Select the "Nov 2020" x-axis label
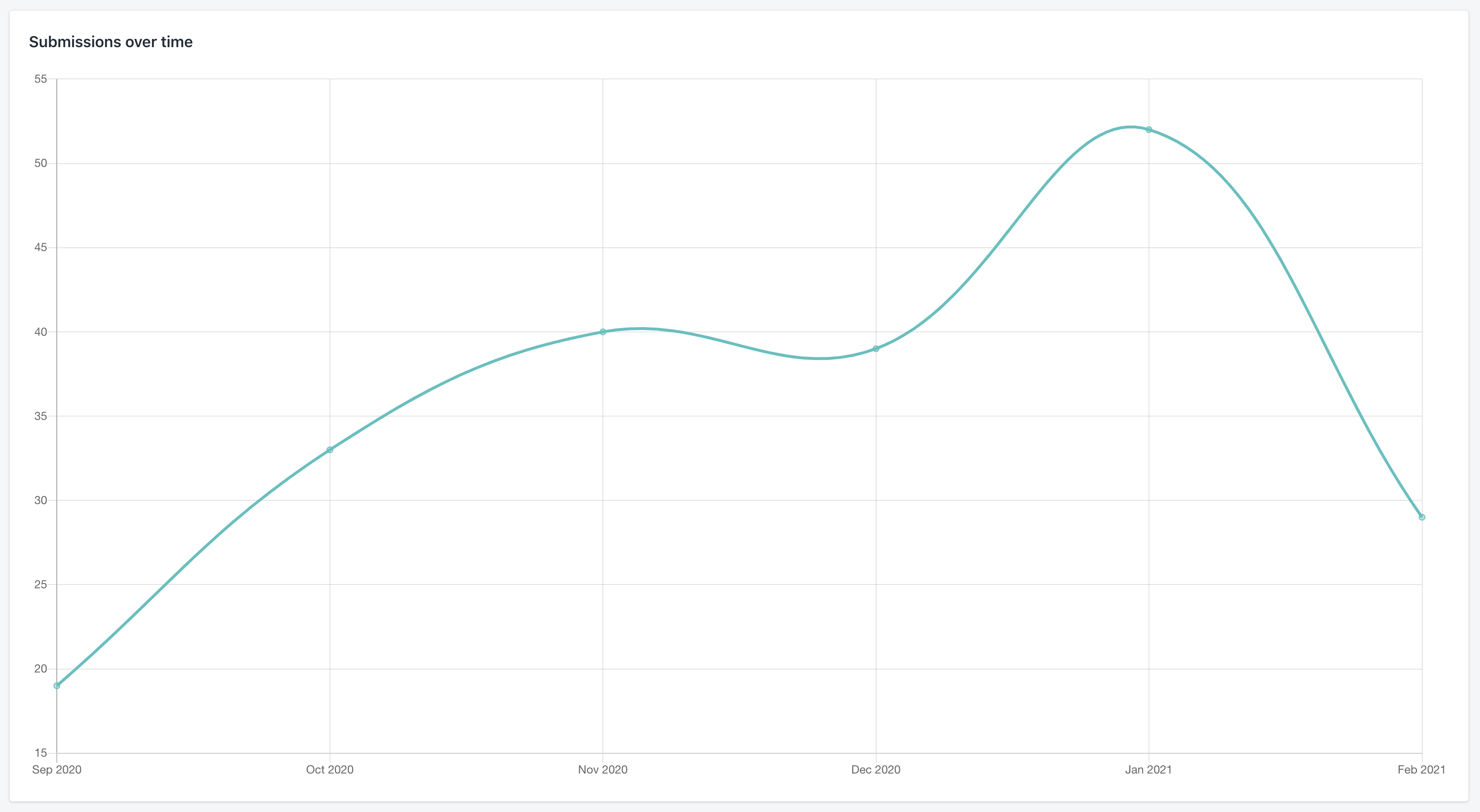Screen dimensions: 1480x812 tap(603, 770)
